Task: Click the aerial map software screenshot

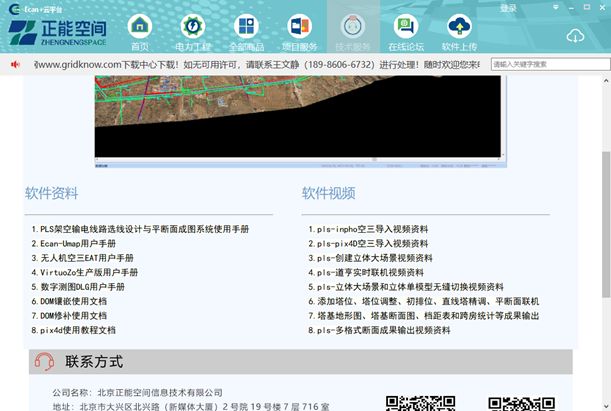Action: point(300,122)
